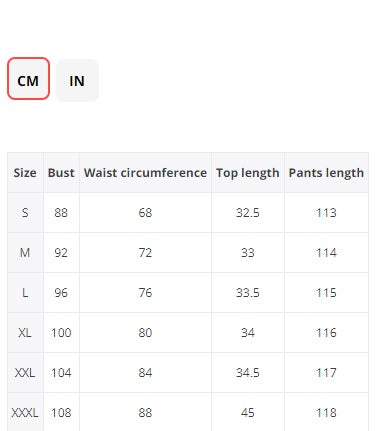
Task: Click the Top length column header
Action: 248,173
